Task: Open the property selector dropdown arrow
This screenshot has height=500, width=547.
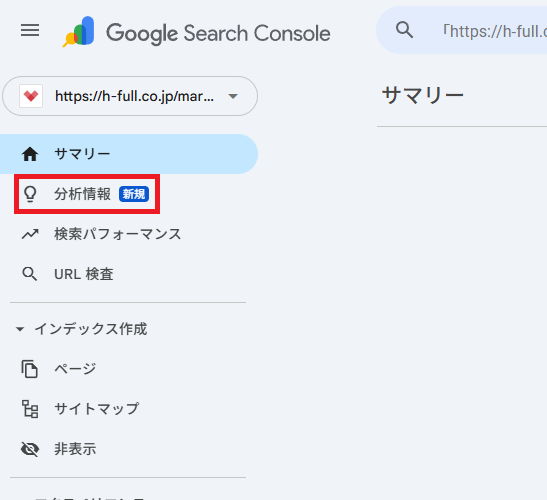Action: click(233, 96)
